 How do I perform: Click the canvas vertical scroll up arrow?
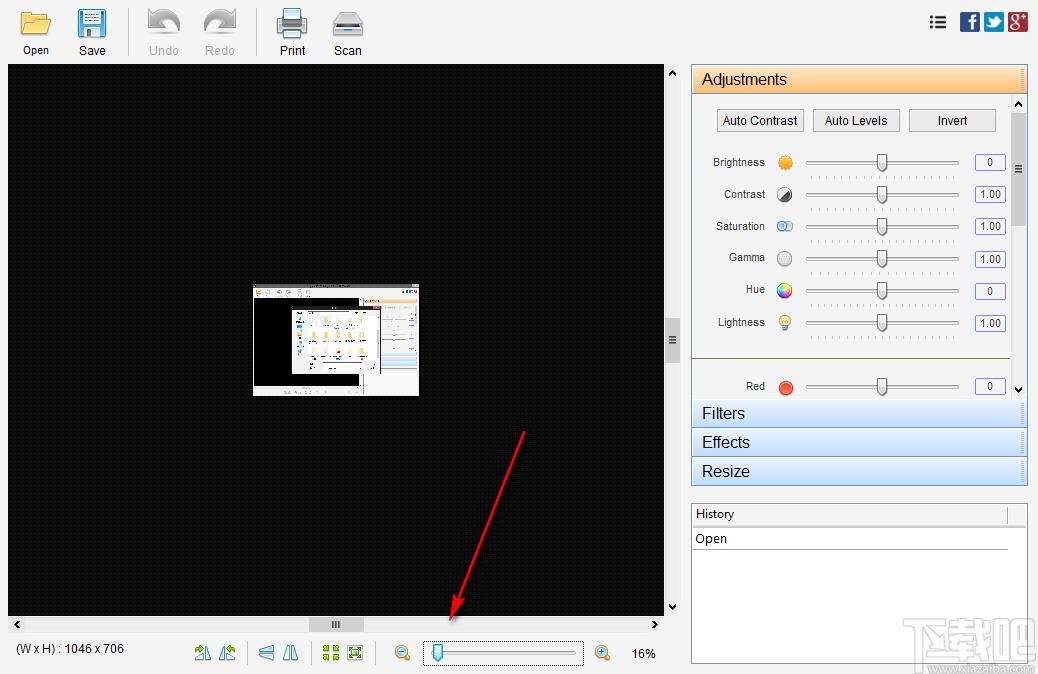pos(673,73)
